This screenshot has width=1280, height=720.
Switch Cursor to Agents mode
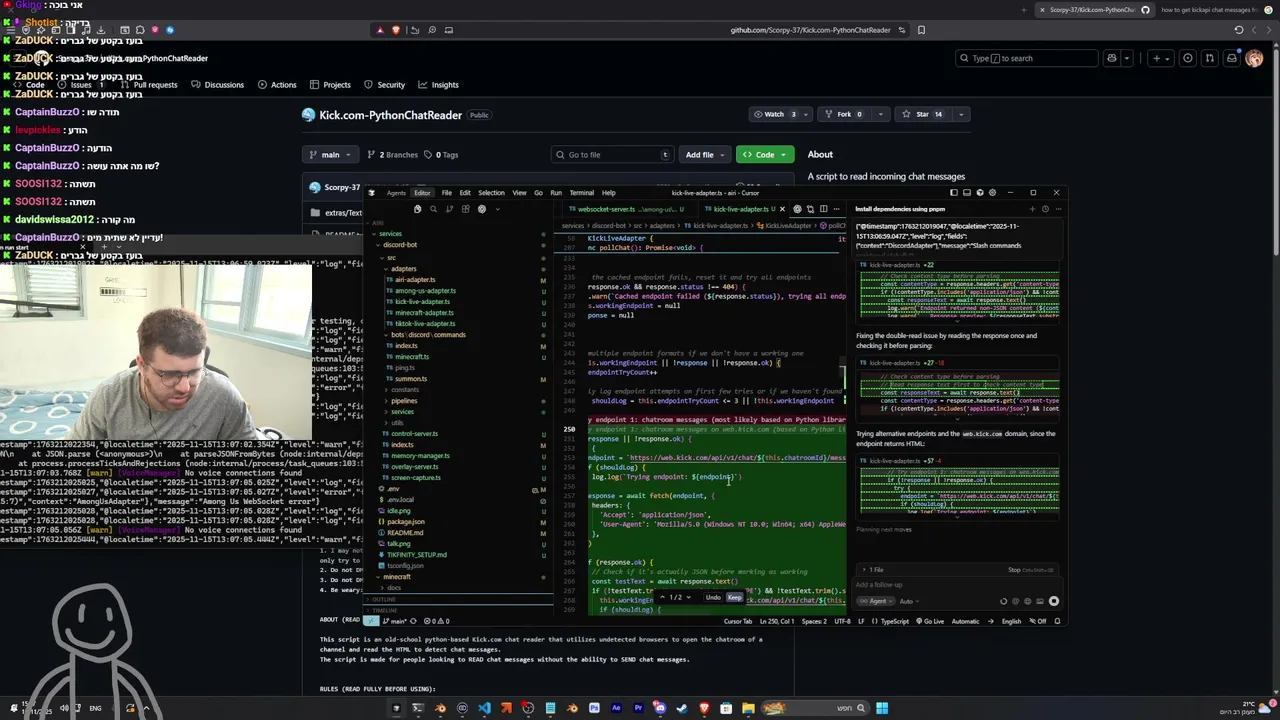point(396,193)
